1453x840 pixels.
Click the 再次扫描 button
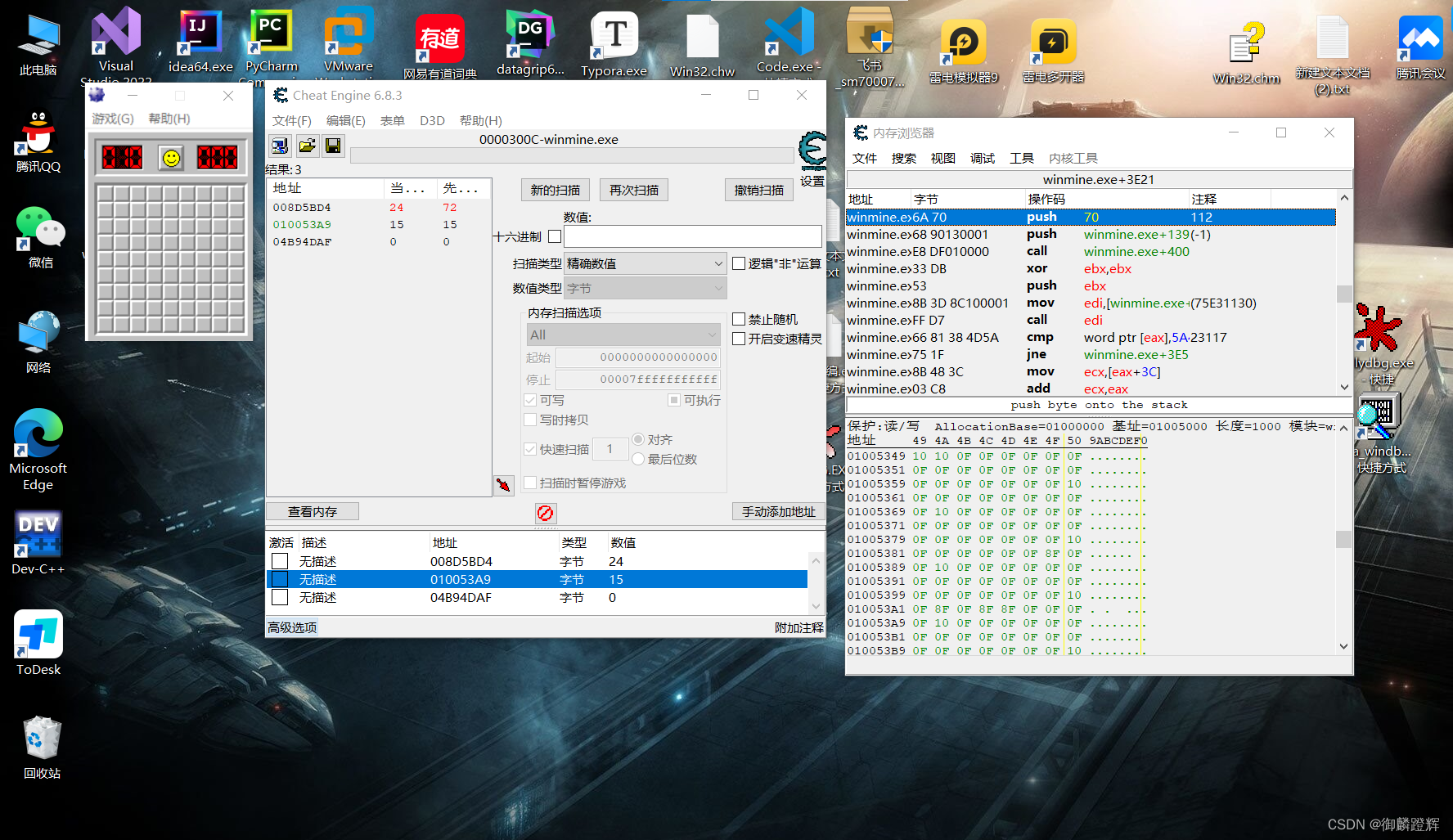point(634,190)
